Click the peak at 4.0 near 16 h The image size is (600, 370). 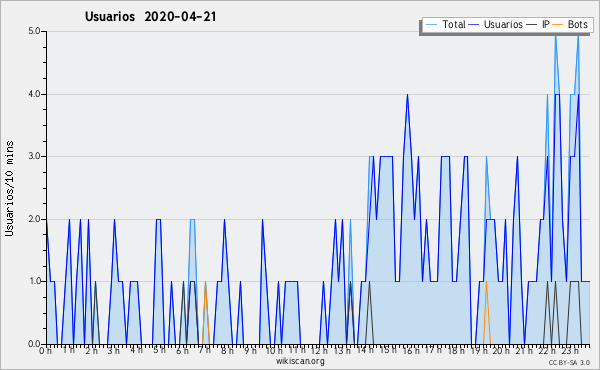click(x=407, y=95)
